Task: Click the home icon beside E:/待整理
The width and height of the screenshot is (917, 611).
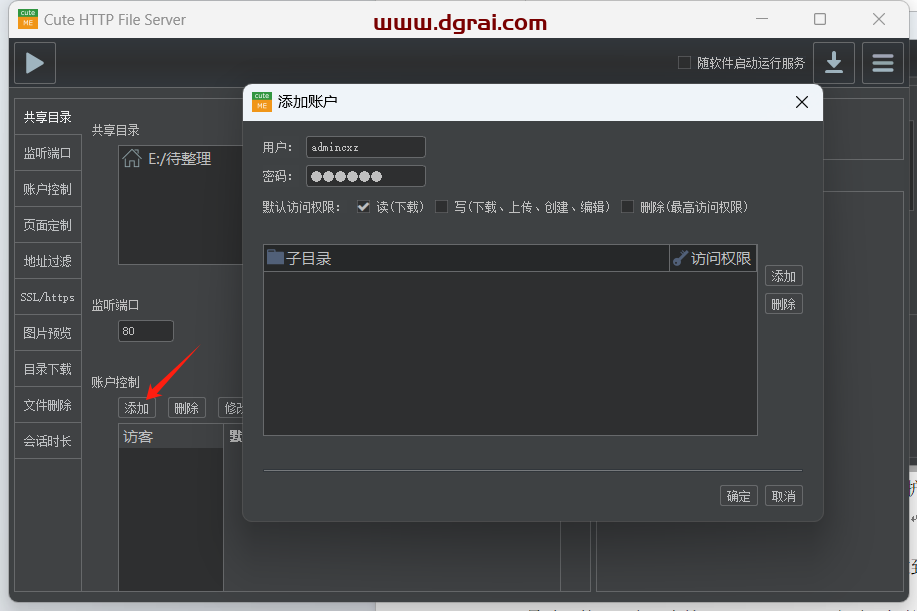Action: click(132, 158)
